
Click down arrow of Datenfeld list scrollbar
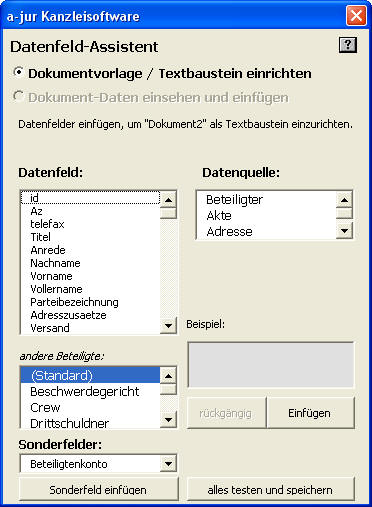tap(168, 325)
